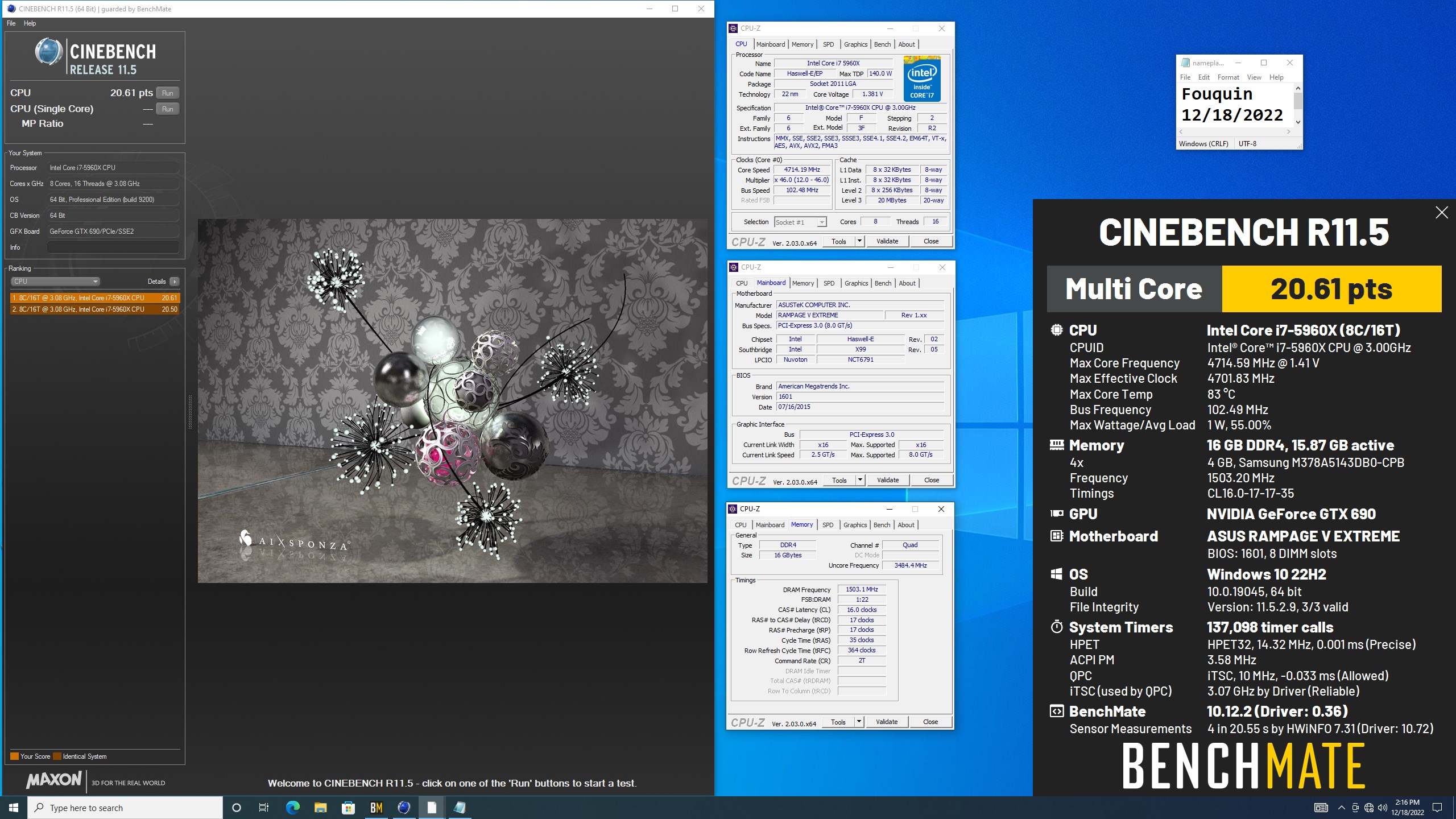Click the OS Windows icon in BenchMate
1456x819 pixels.
(x=1057, y=574)
